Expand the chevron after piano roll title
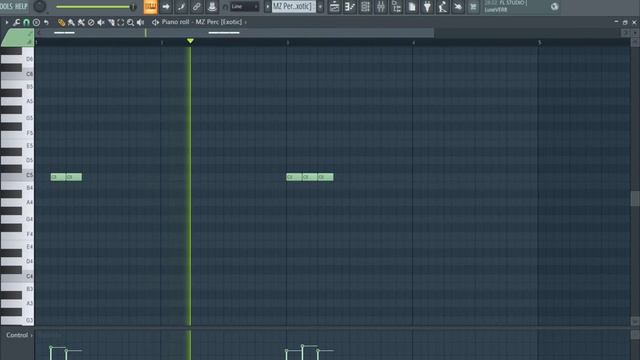This screenshot has height=360, width=640. pos(245,22)
